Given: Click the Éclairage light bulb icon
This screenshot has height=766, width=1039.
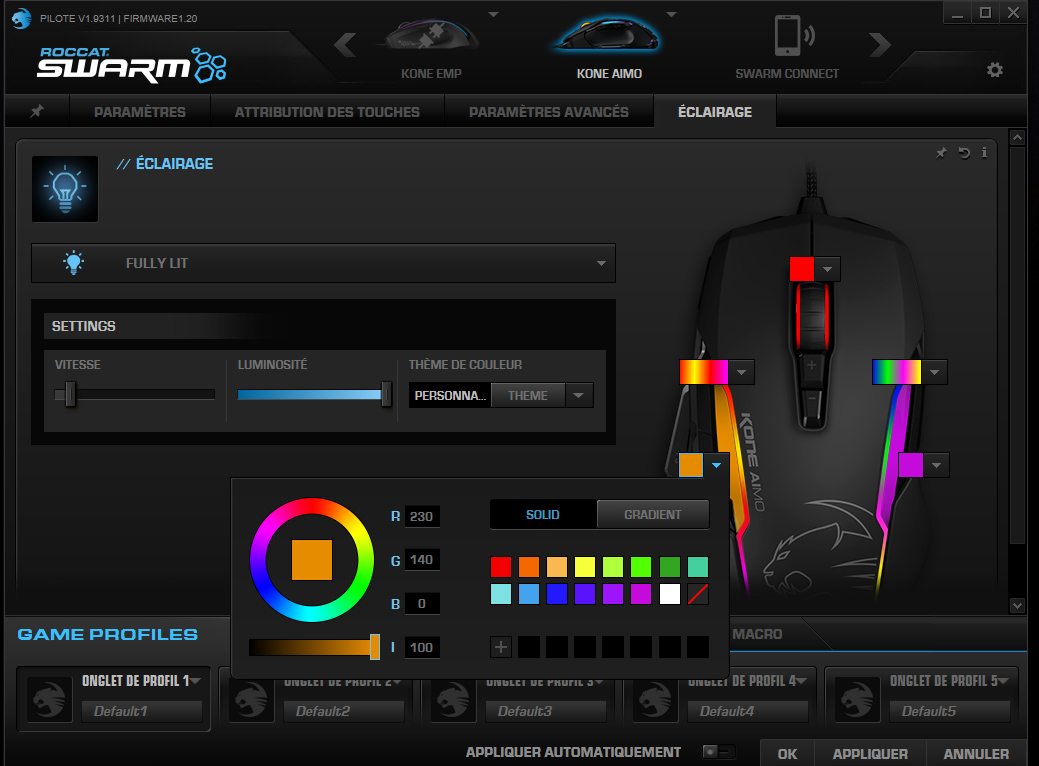Looking at the screenshot, I should click(x=65, y=189).
